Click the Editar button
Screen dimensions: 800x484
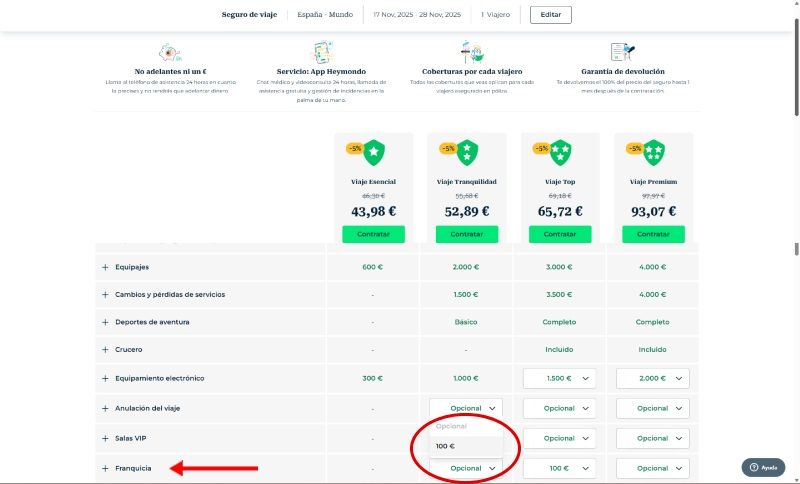(x=551, y=15)
